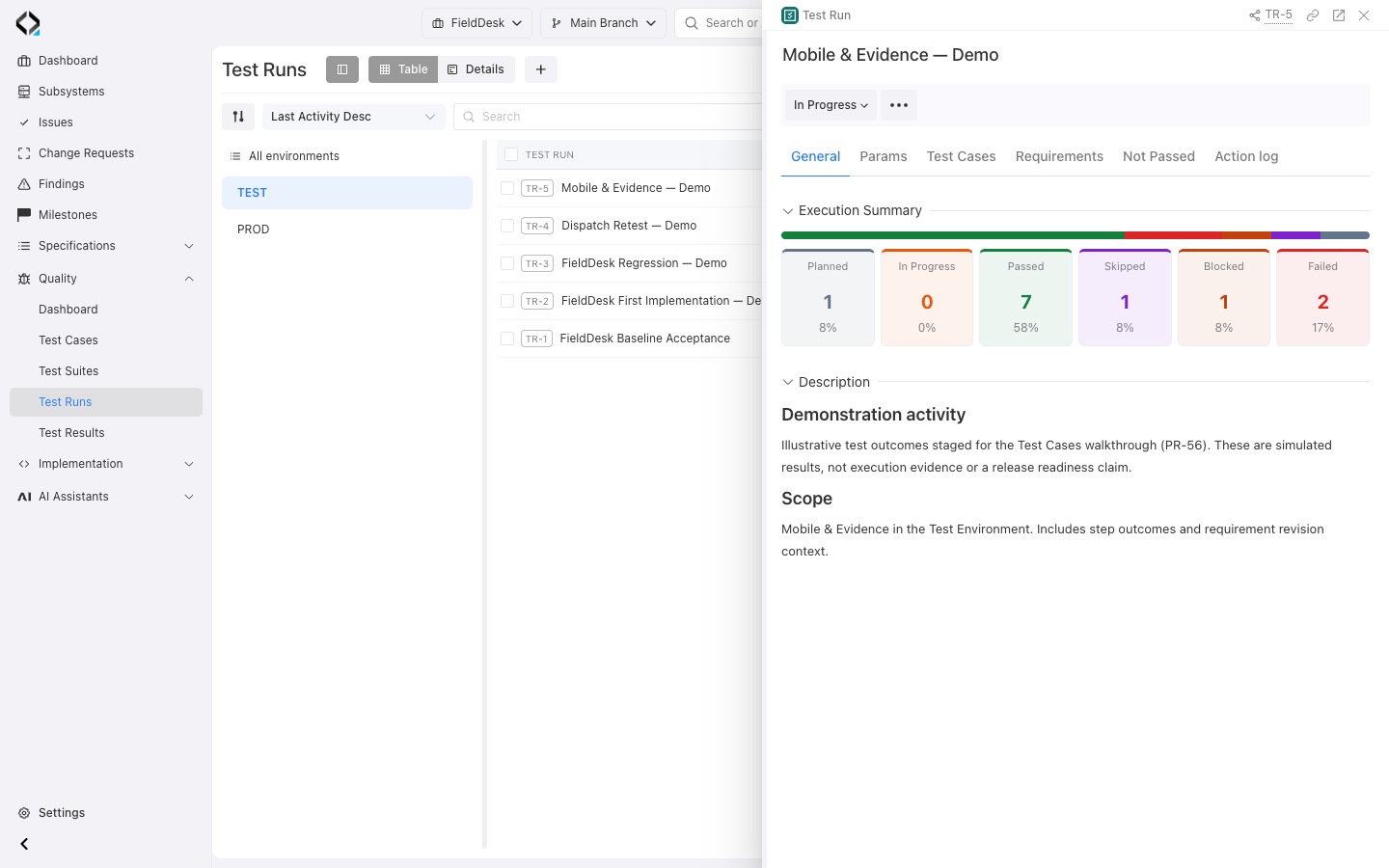Click the purple skipped segment of progress bar
The image size is (1389, 868).
pyautogui.click(x=1295, y=235)
